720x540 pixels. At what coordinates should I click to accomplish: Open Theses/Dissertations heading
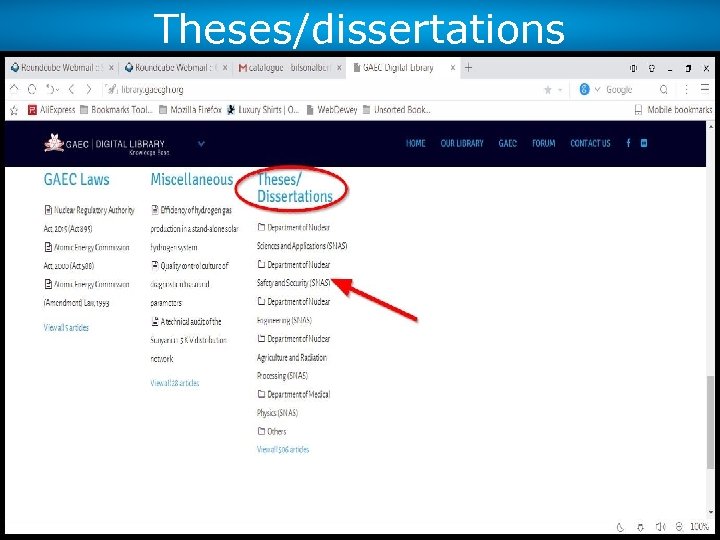pyautogui.click(x=295, y=188)
